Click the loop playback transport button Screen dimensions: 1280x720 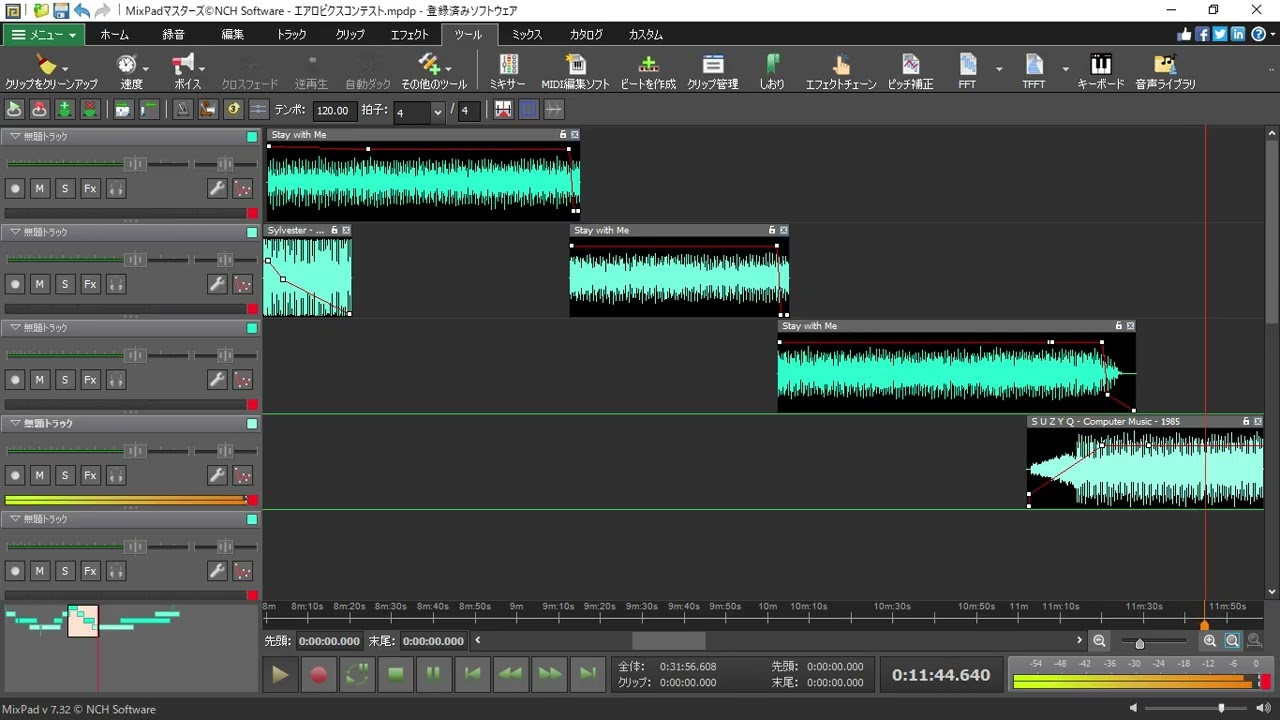[x=357, y=675]
